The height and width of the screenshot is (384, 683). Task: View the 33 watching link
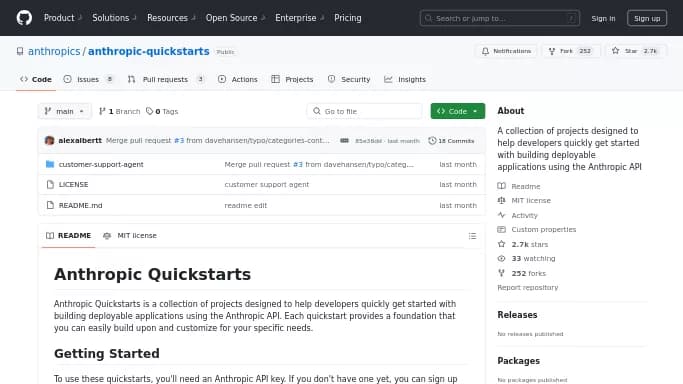(x=533, y=258)
